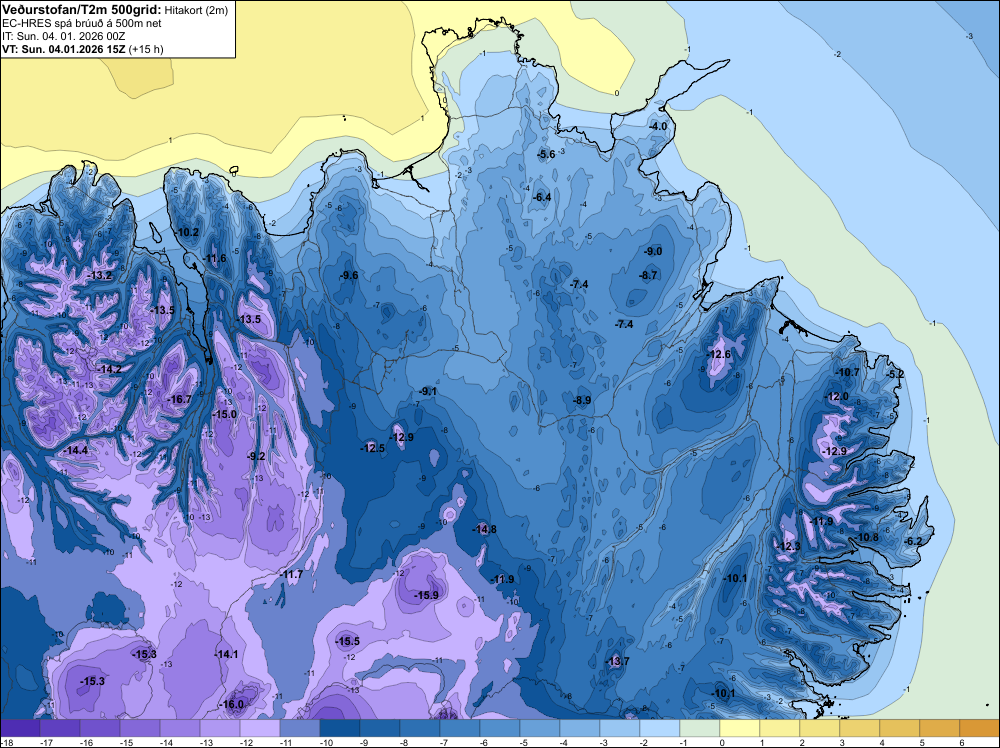Screen dimensions: 1000x748
Task: Click the -6.2 temperature value
Action: 913,541
